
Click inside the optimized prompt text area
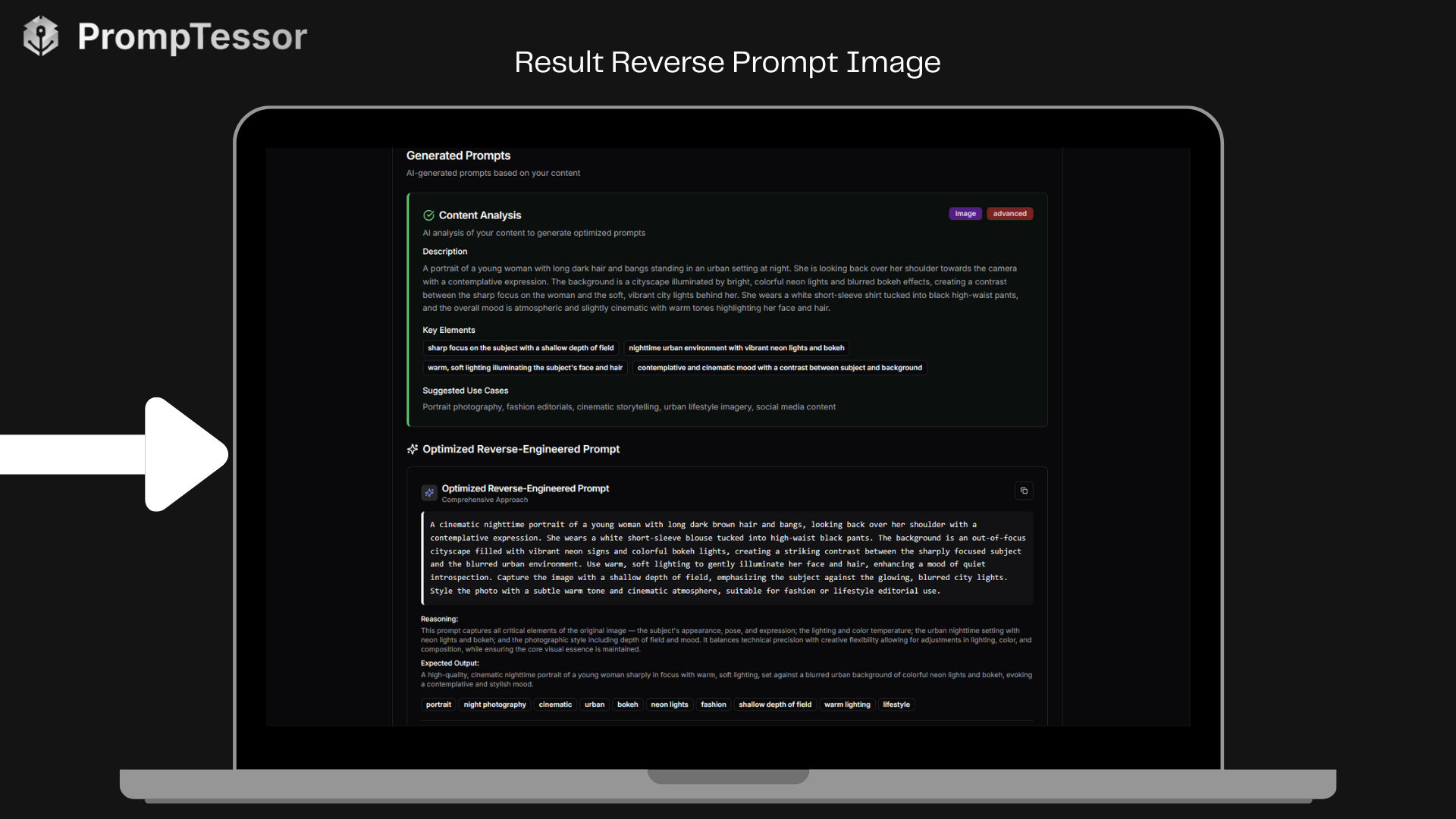click(726, 557)
